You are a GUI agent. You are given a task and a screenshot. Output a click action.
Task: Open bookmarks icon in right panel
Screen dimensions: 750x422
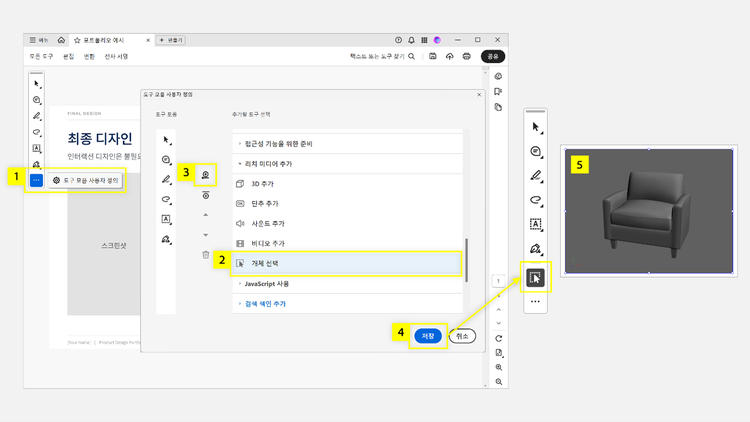pos(498,91)
